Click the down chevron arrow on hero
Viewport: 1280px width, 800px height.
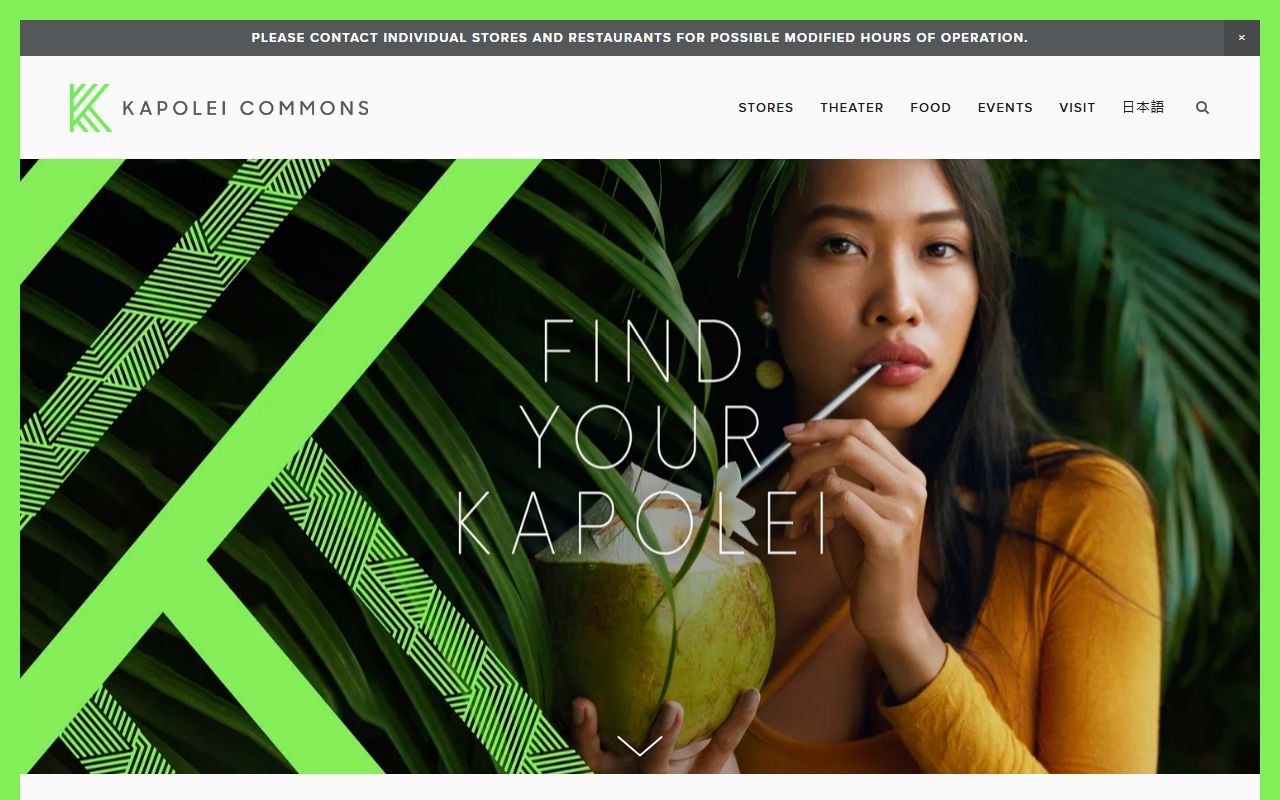pyautogui.click(x=640, y=746)
